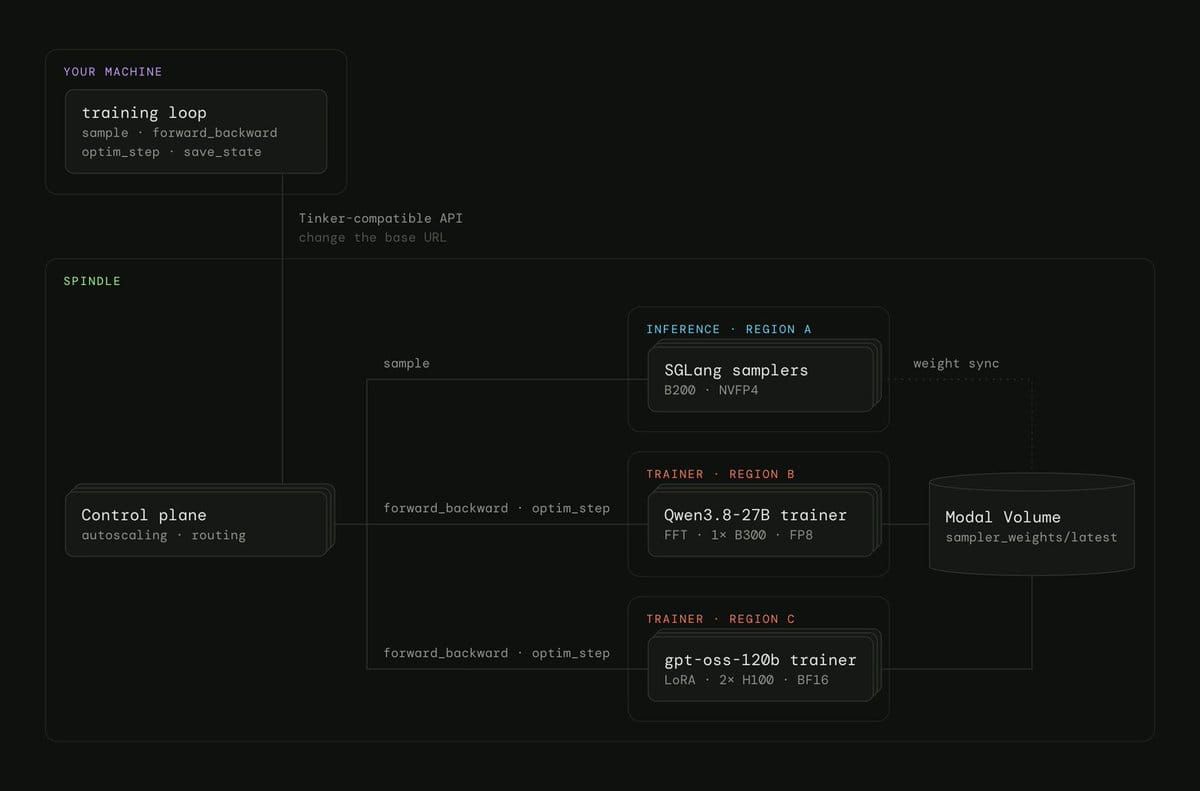1200x791 pixels.
Task: Click the weight sync label
Action: pyautogui.click(x=956, y=363)
